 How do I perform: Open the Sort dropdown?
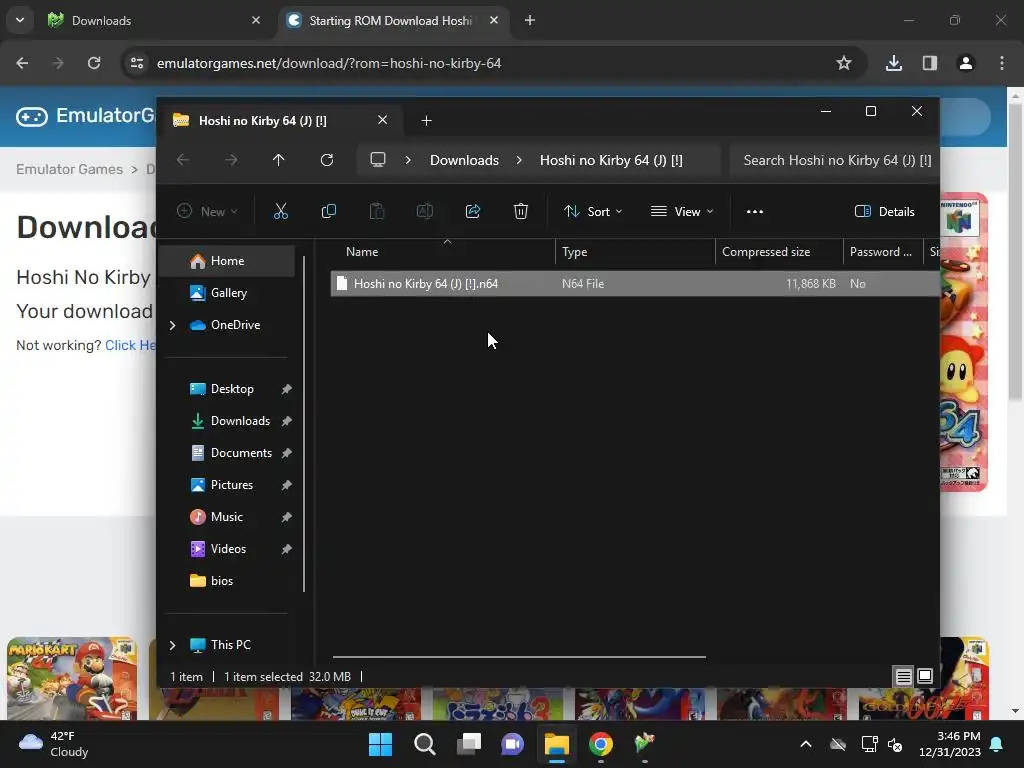click(593, 211)
